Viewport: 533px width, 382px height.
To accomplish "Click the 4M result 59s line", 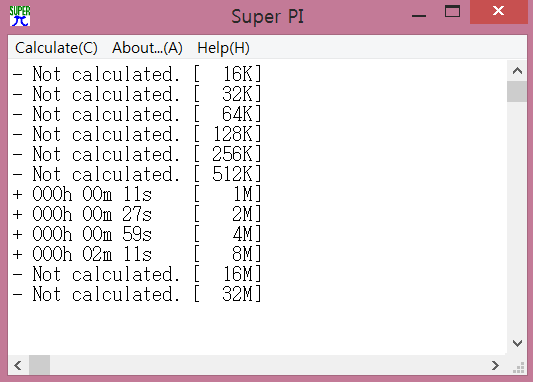I will 137,234.
